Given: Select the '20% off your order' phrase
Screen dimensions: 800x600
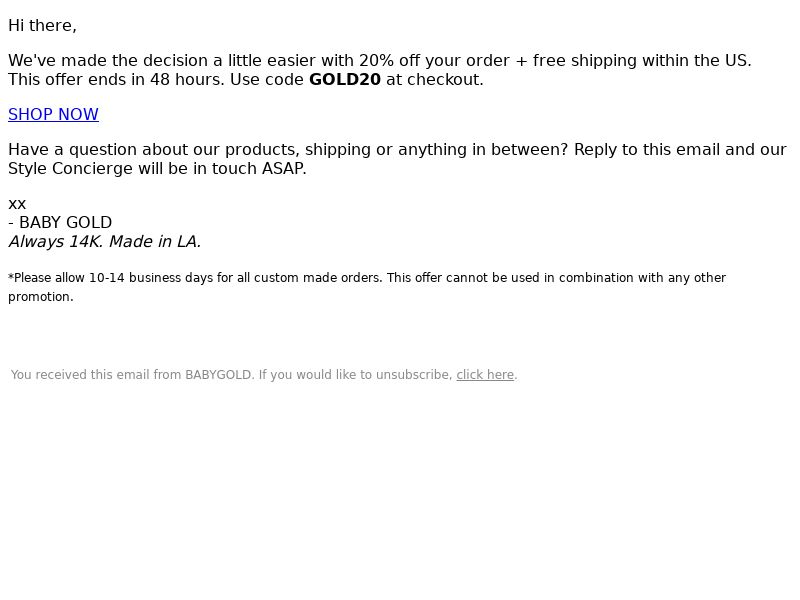Looking at the screenshot, I should pos(434,60).
